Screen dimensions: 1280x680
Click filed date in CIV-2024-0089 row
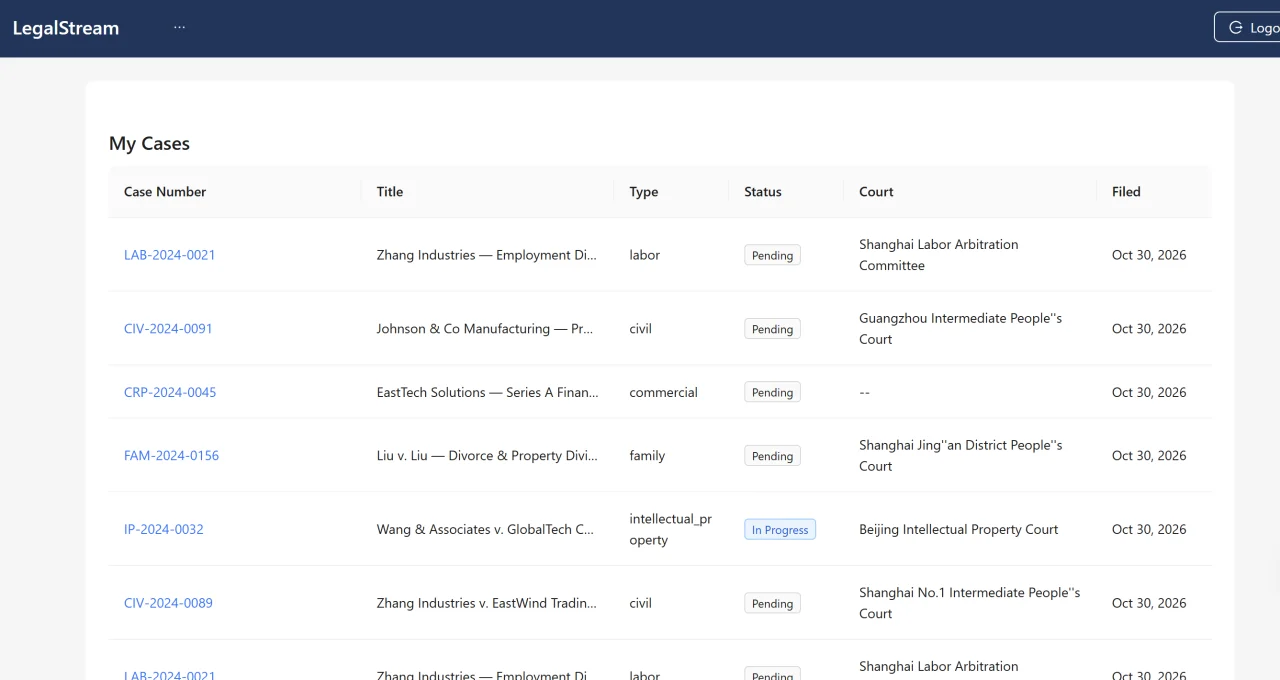coord(1149,603)
